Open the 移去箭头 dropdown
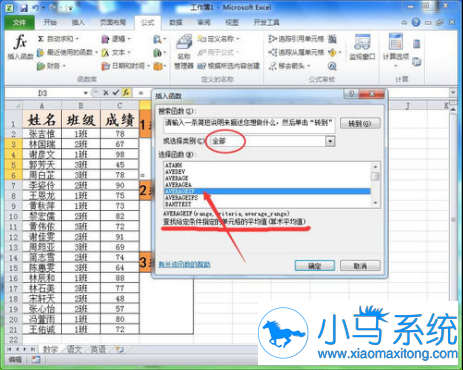Image resolution: width=463 pixels, height=370 pixels. pos(309,66)
